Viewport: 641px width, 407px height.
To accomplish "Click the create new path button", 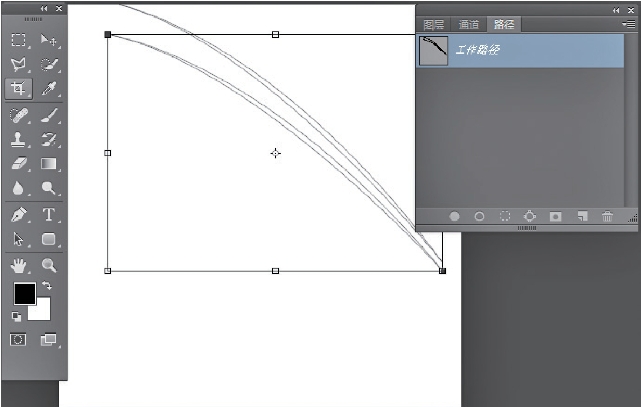I will coord(582,216).
